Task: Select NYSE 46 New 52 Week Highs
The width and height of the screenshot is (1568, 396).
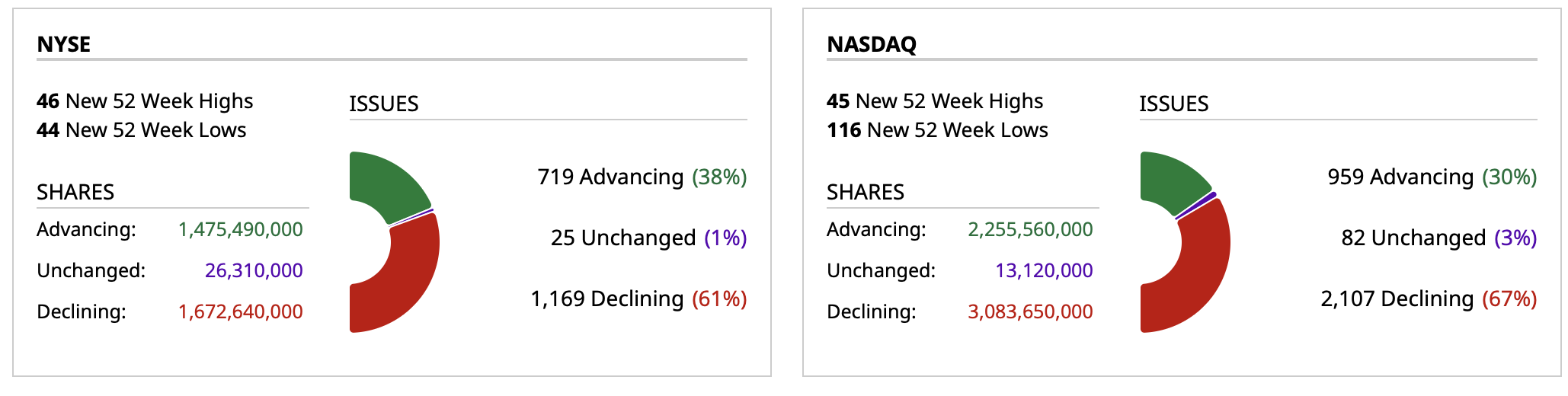Action: point(145,101)
